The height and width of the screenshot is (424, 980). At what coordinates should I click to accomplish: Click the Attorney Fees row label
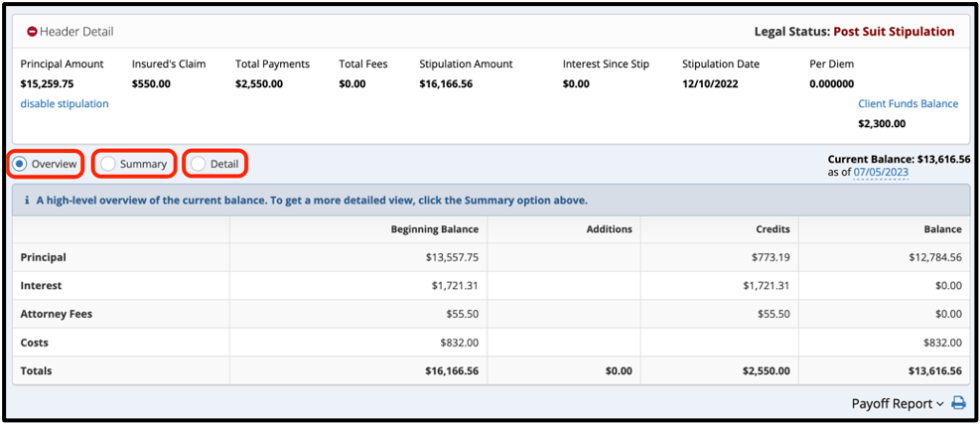pos(56,314)
